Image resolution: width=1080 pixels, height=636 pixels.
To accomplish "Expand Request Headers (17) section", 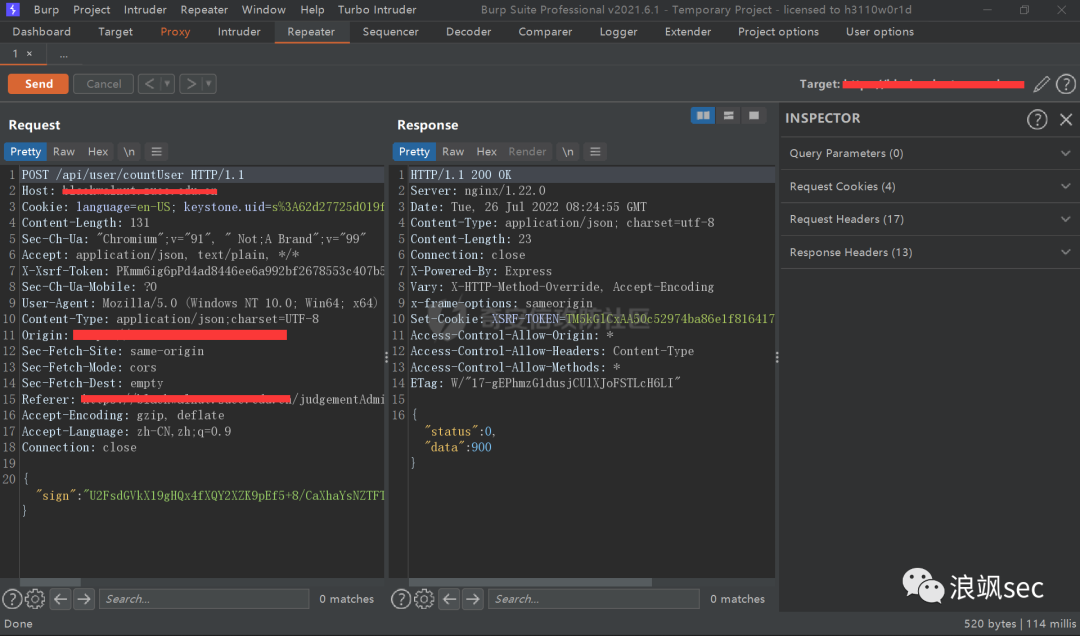I will click(930, 219).
